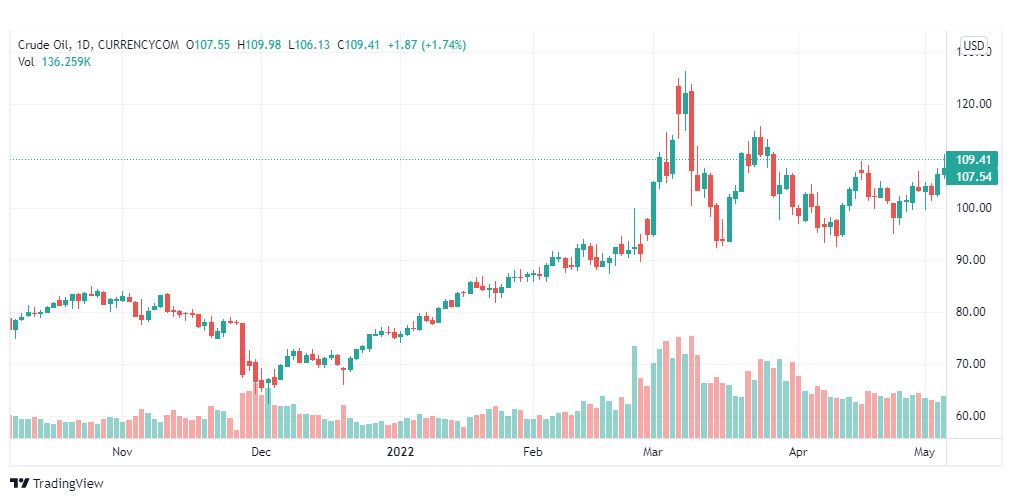Select the Mar marker on time axis
Image resolution: width=1012 pixels, height=501 pixels.
point(653,452)
